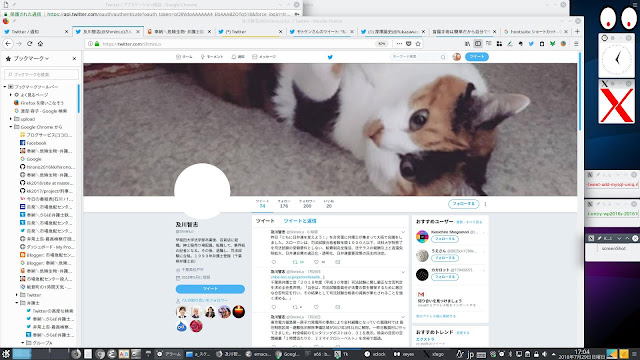The width and height of the screenshot is (640, 360).
Task: Click green extension icon in Firefox toolbar
Action: (x=552, y=44)
